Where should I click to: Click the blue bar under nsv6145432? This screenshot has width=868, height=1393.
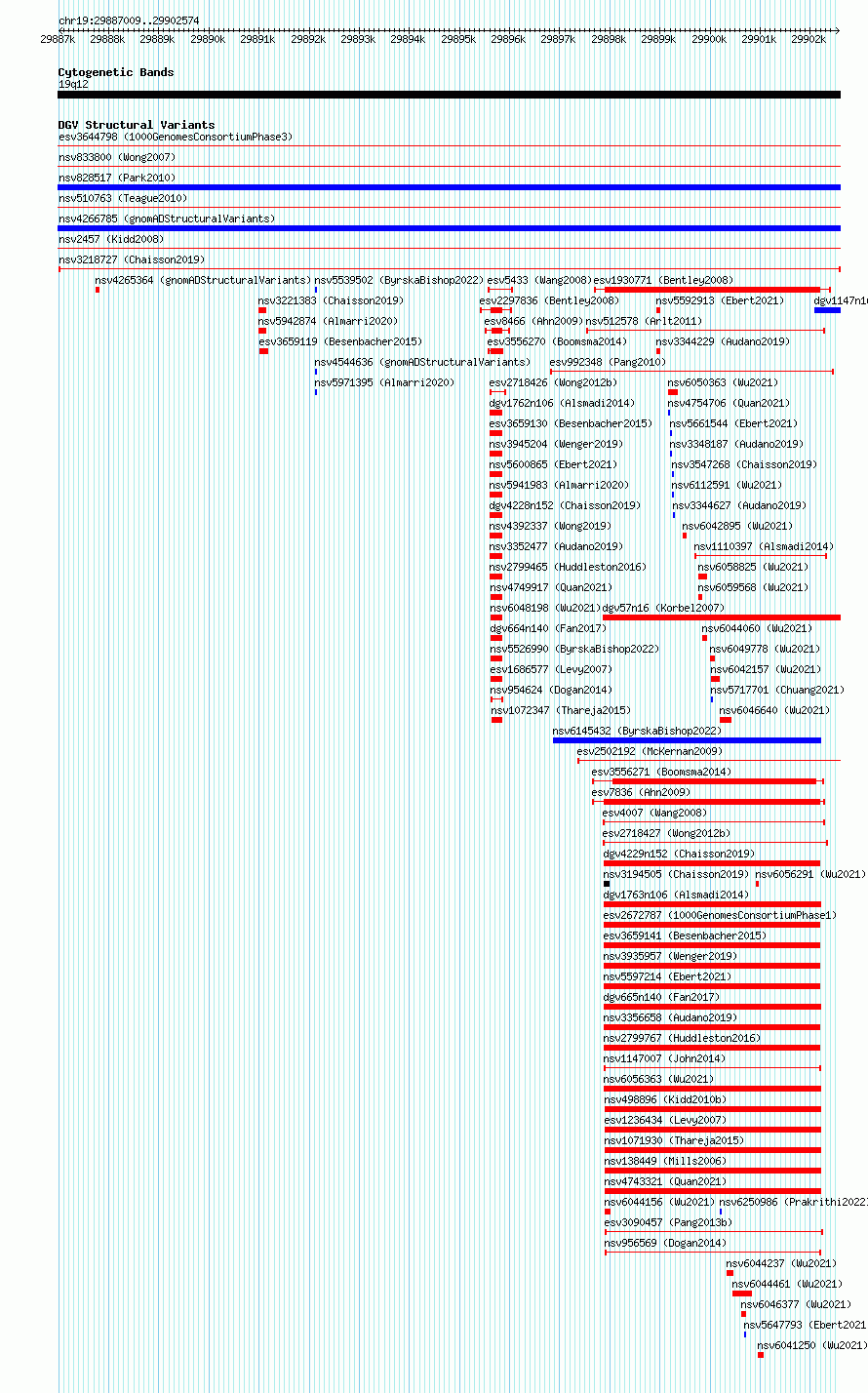(687, 740)
